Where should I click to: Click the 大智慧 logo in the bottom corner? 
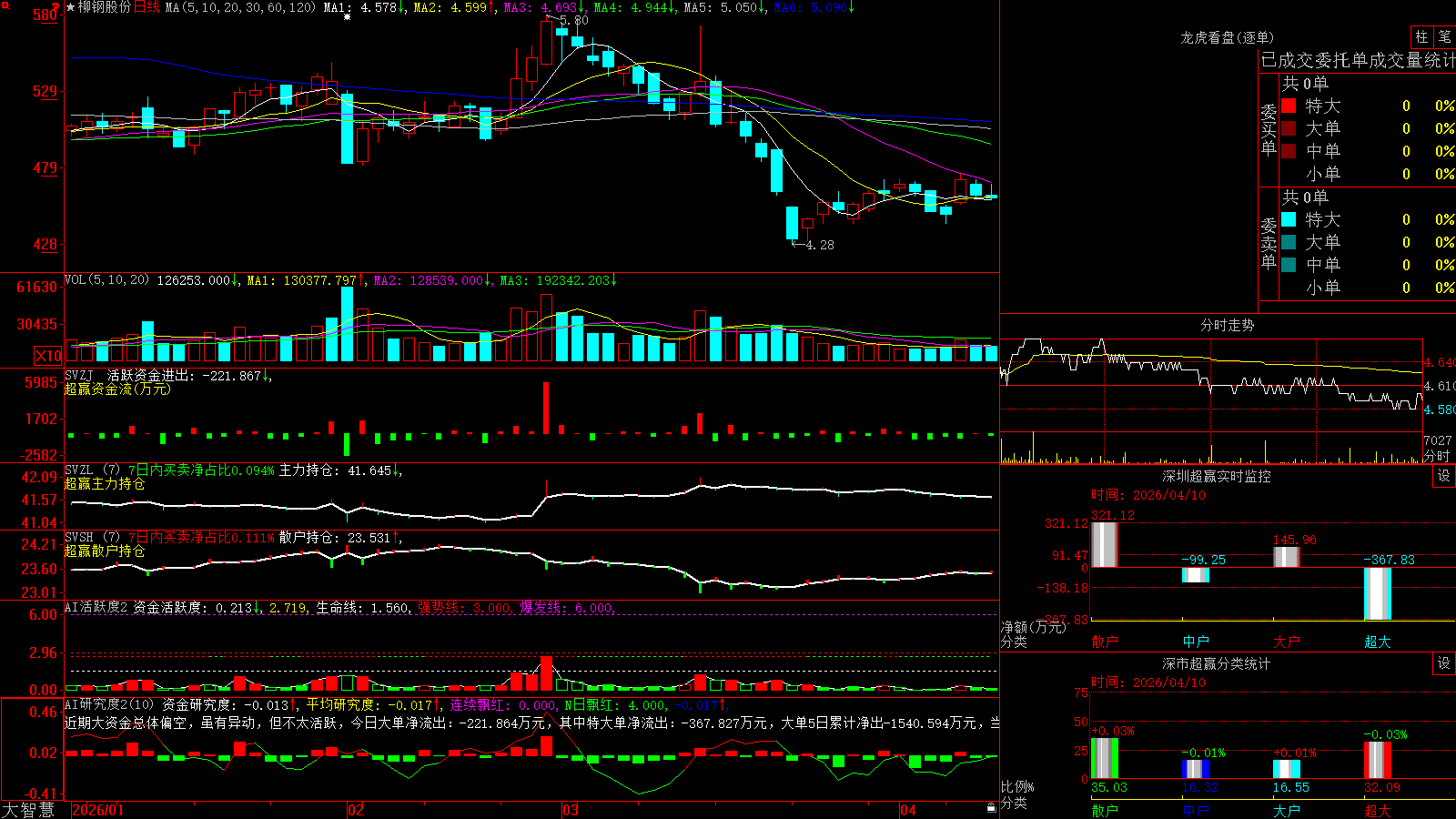point(28,809)
